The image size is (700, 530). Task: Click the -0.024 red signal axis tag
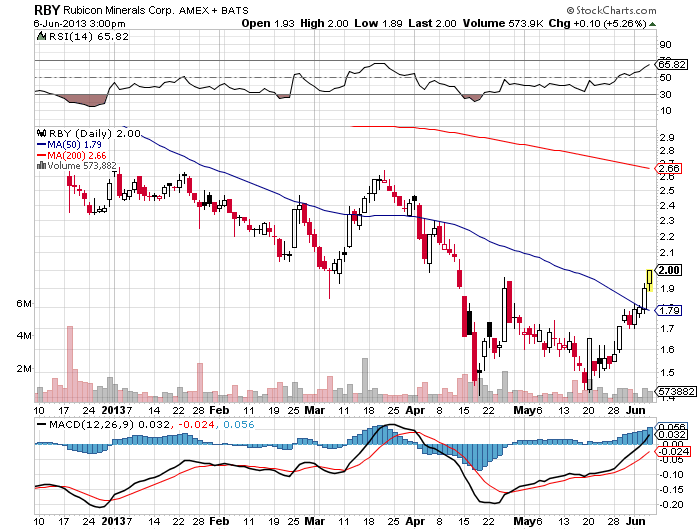pos(672,451)
